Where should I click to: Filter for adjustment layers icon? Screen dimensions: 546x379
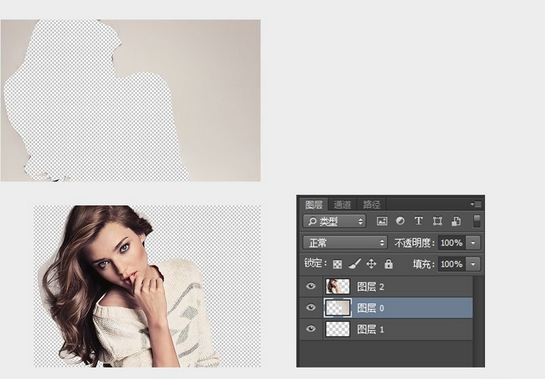[x=400, y=221]
